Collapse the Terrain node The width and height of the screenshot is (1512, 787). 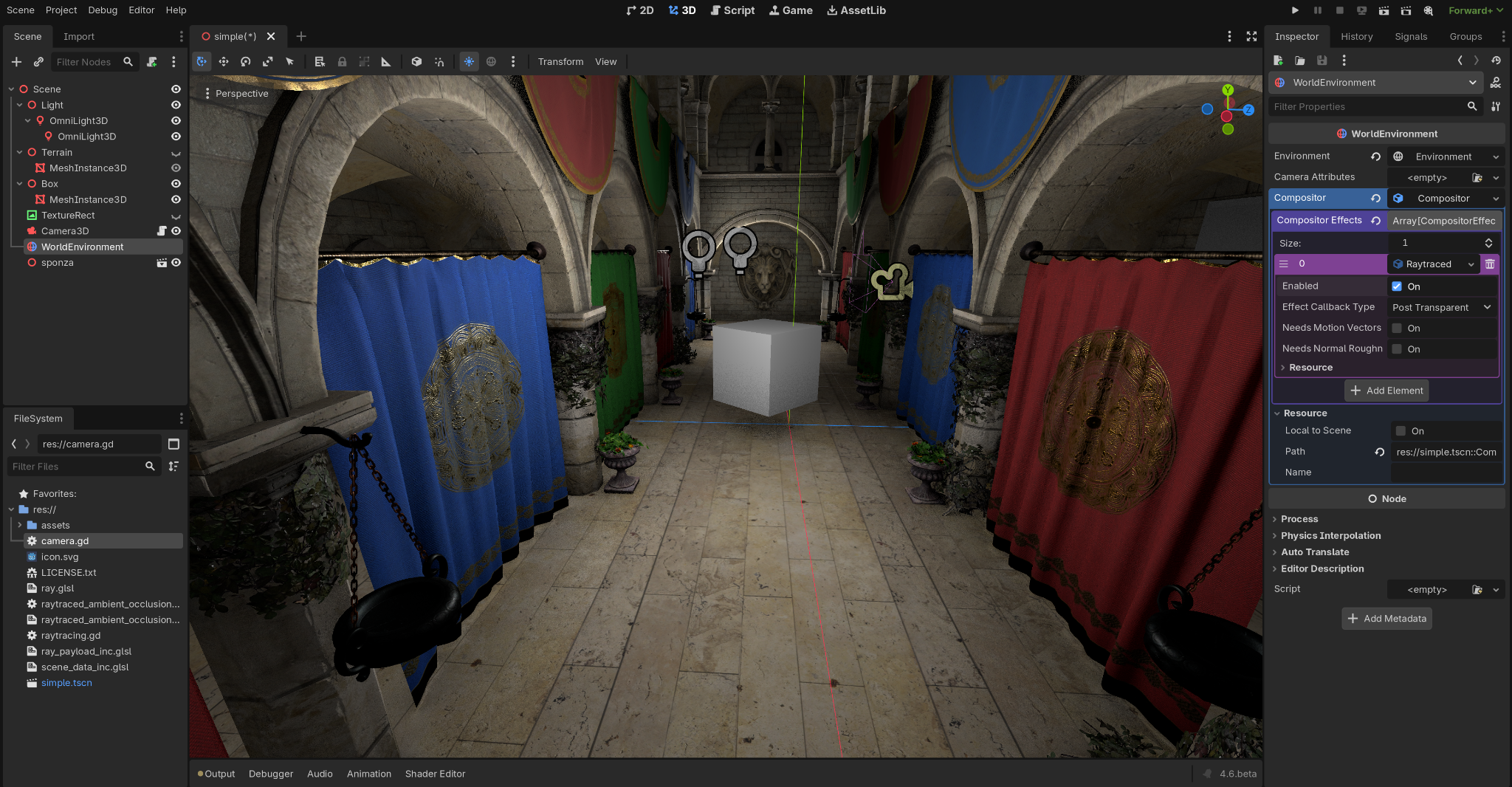(19, 152)
